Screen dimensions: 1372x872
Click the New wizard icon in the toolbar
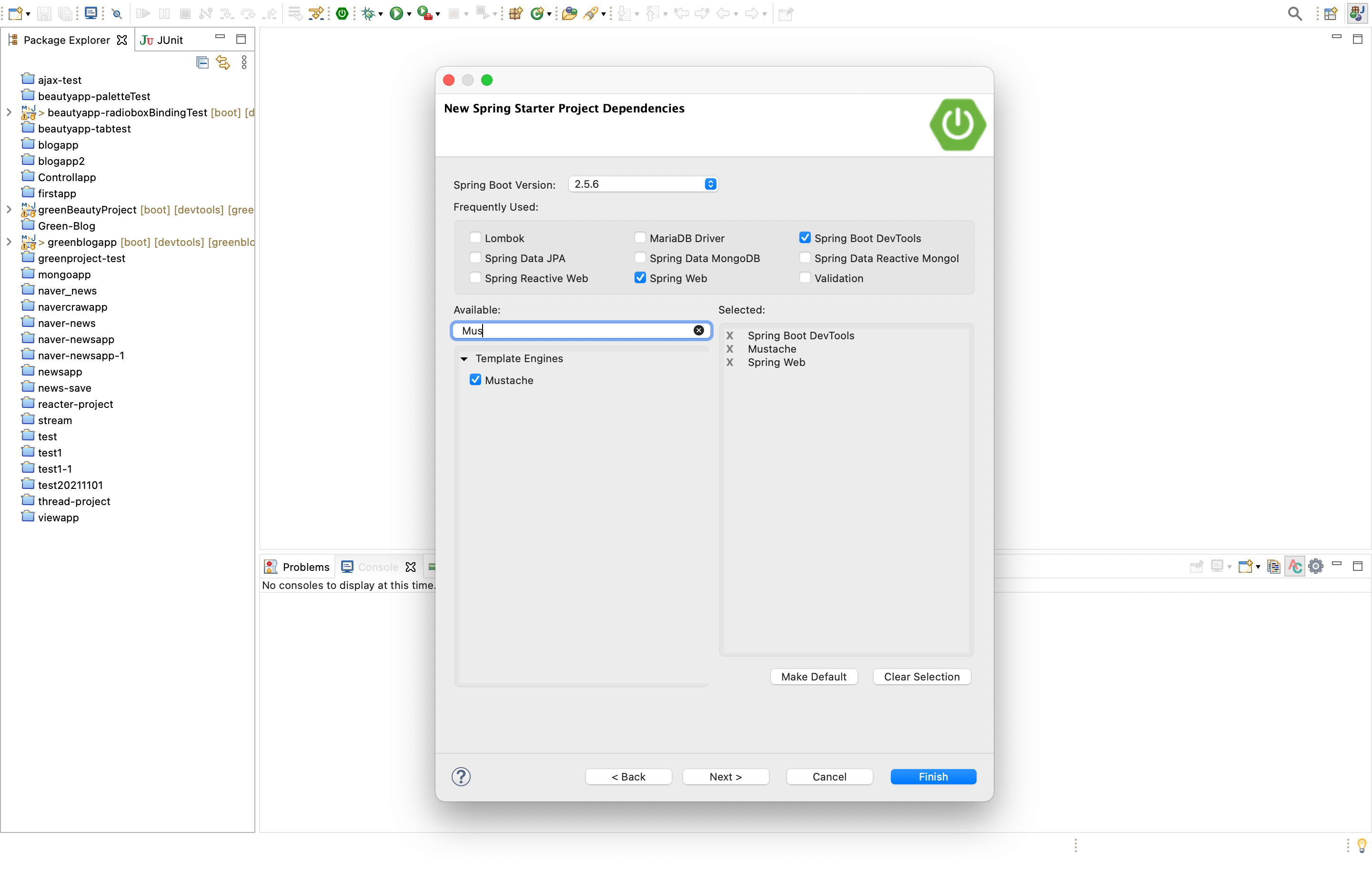(15, 13)
